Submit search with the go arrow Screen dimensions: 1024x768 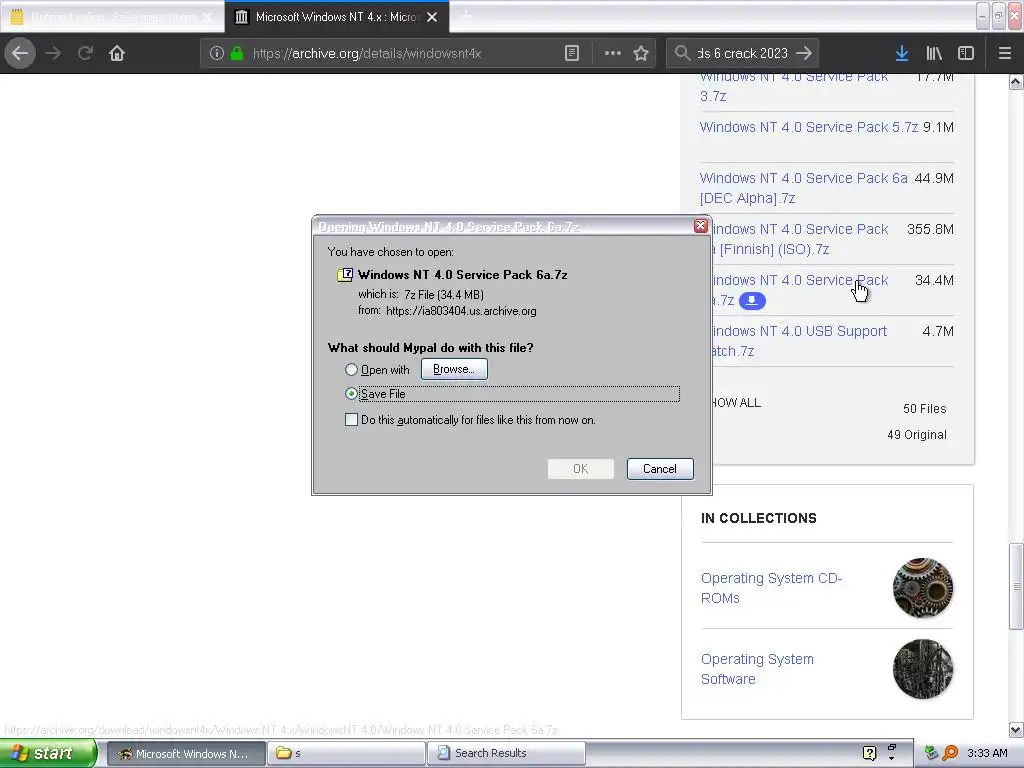pos(805,53)
